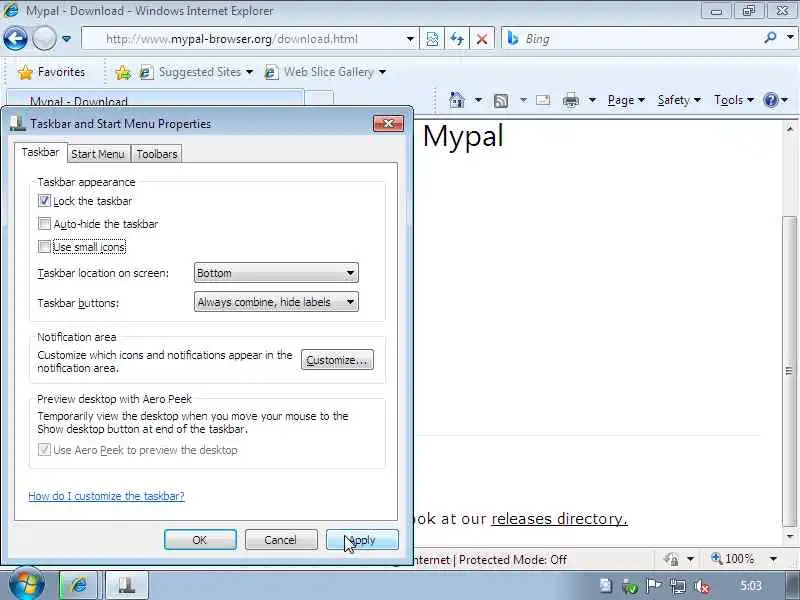The height and width of the screenshot is (600, 800).
Task: Open Taskbar buttons combine dropdown
Action: [276, 302]
